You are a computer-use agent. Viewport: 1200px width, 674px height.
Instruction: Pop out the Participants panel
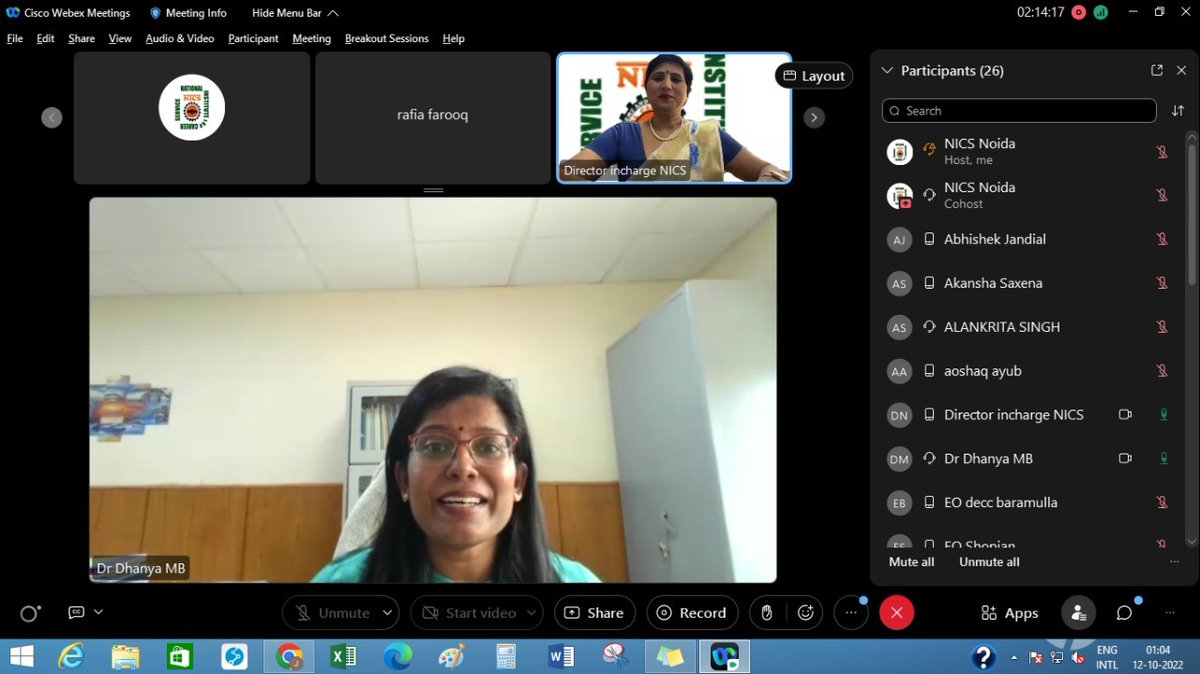coord(1157,71)
